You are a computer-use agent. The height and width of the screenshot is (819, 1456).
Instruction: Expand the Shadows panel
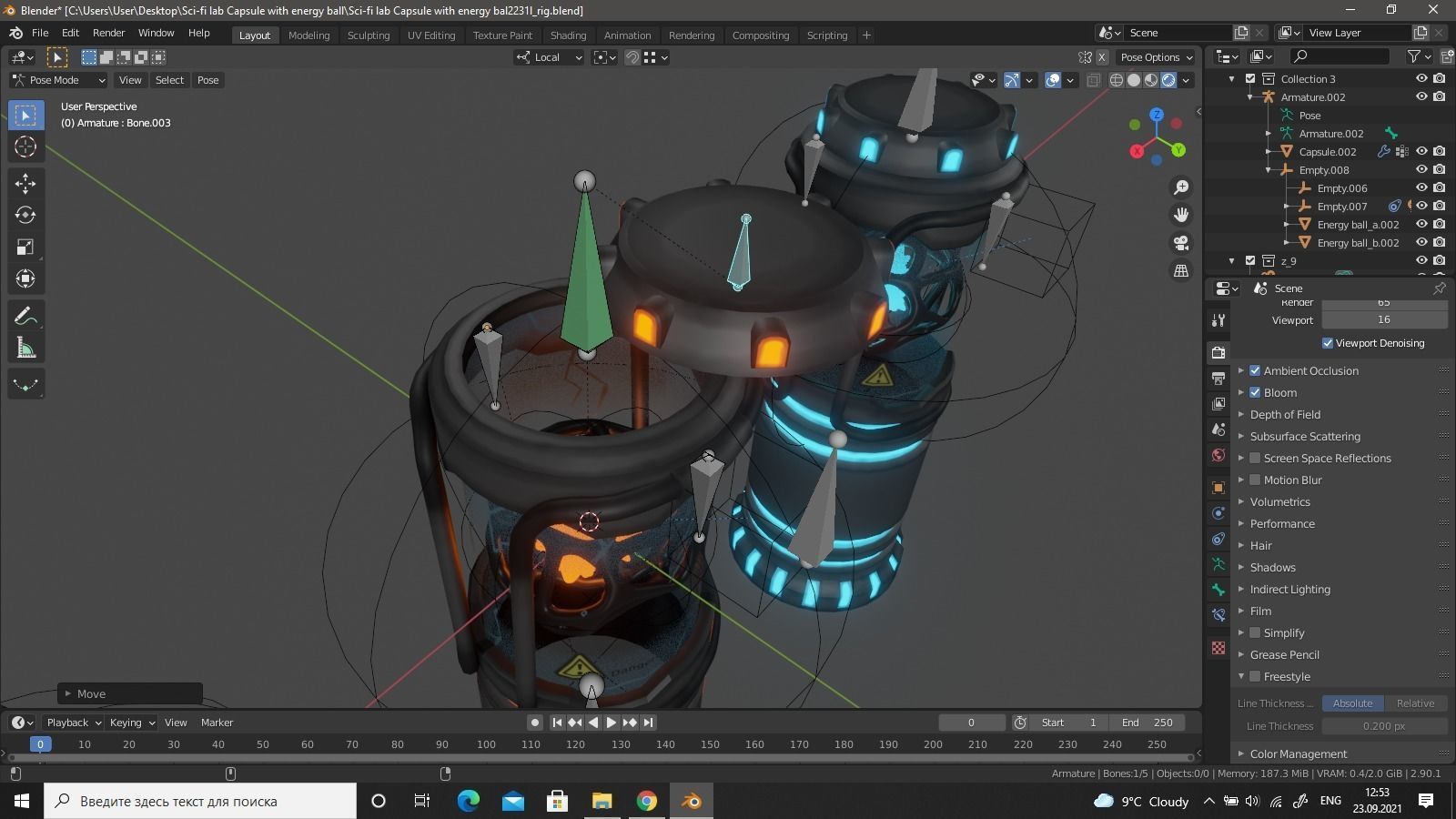(x=1271, y=567)
